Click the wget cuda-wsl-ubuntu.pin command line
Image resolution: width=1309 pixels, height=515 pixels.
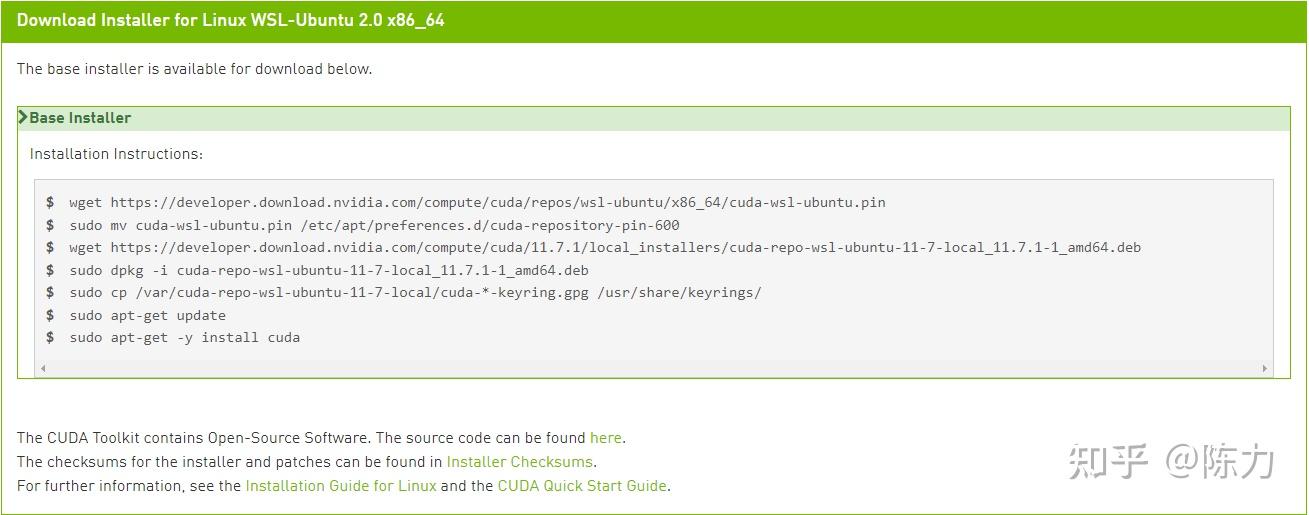click(x=477, y=202)
